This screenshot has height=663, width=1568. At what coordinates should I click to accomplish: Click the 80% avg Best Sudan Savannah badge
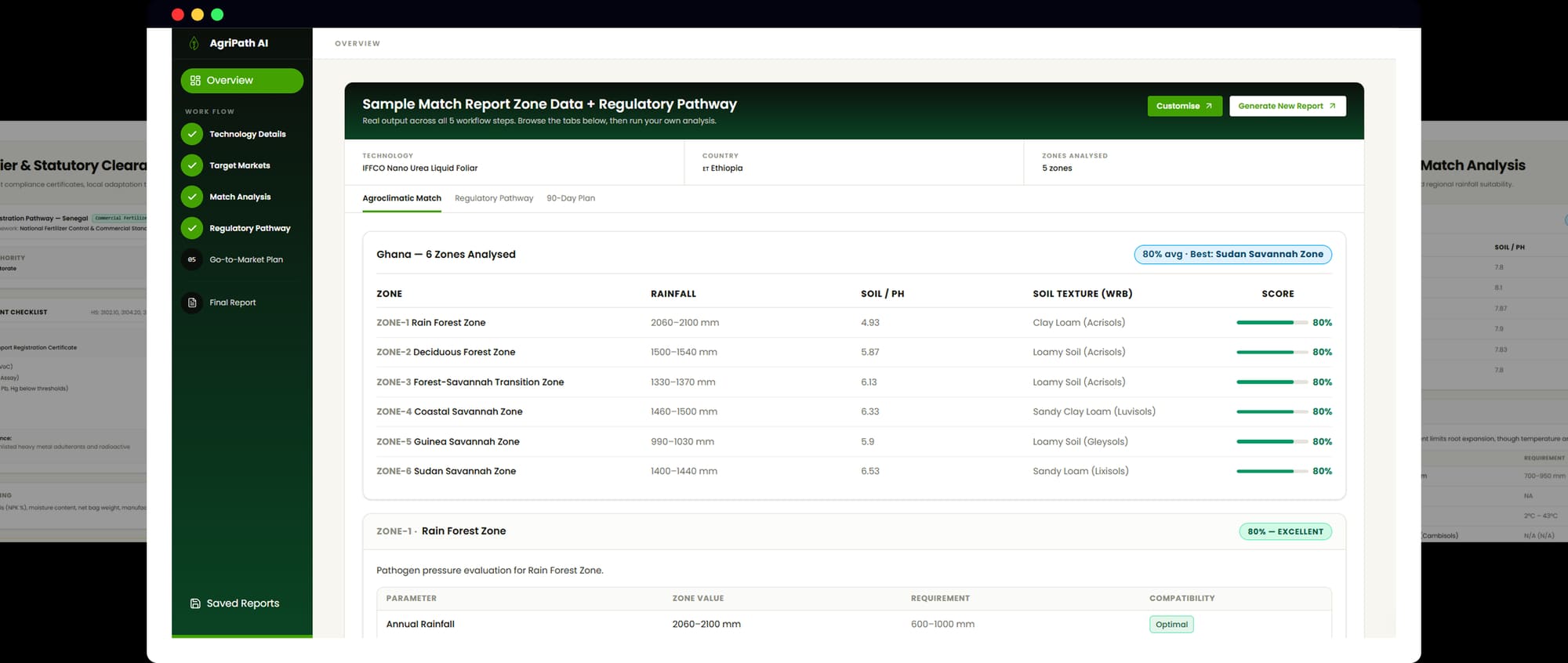point(1232,254)
